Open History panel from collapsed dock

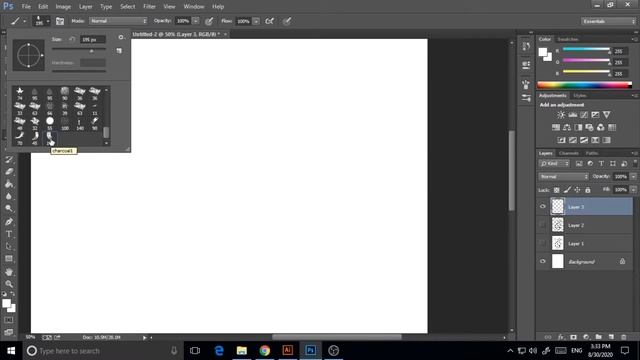[526, 46]
